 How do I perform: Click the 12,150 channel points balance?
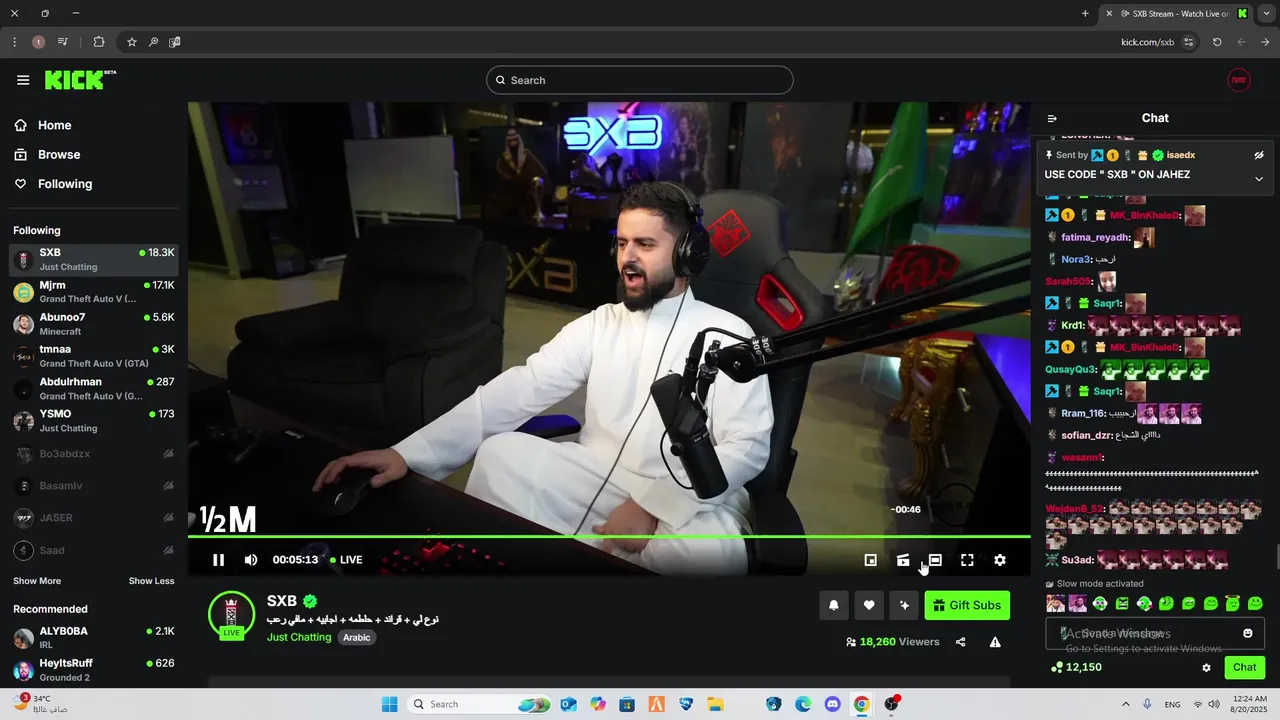click(x=1077, y=667)
